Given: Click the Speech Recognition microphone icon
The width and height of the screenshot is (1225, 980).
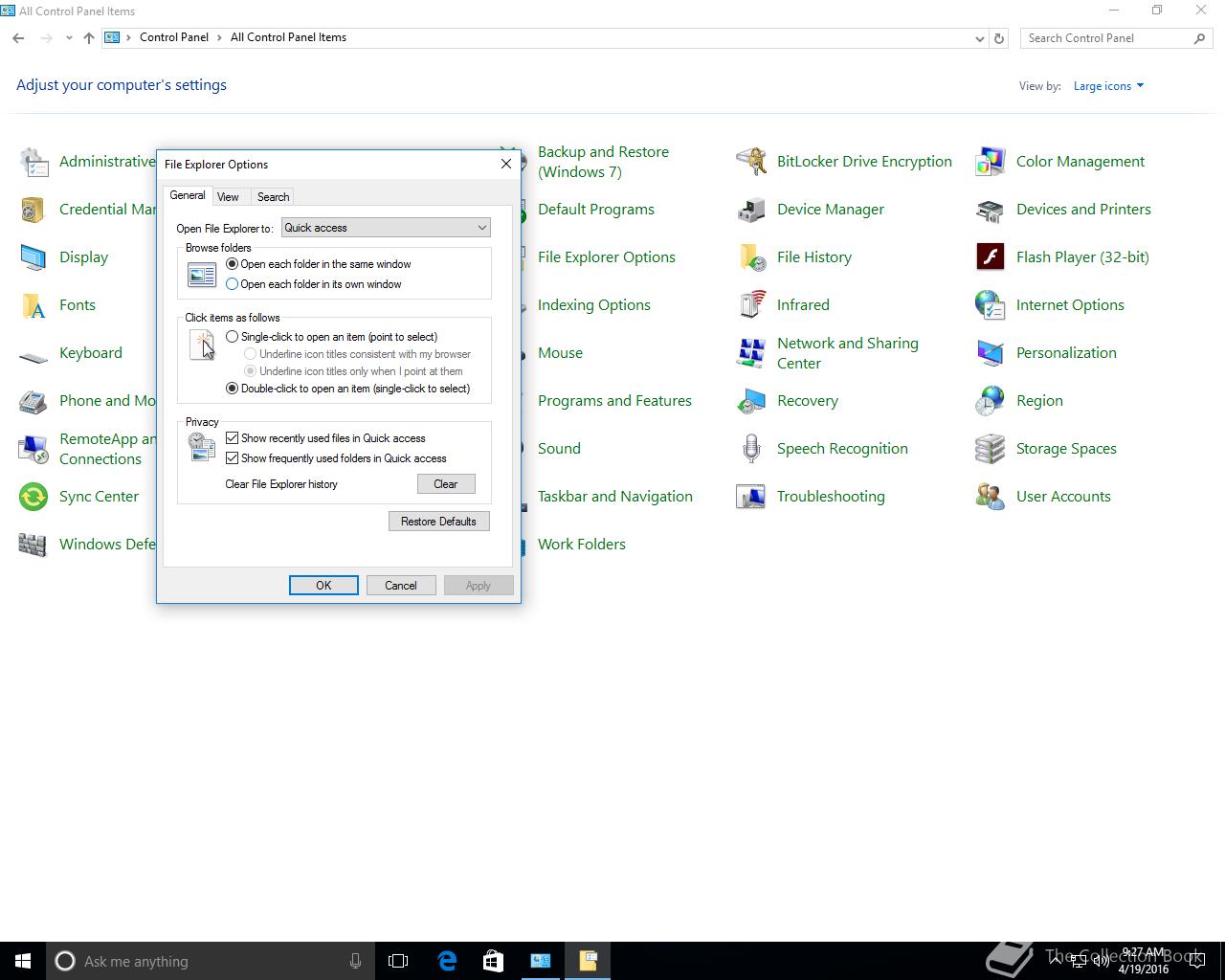Looking at the screenshot, I should click(x=751, y=449).
